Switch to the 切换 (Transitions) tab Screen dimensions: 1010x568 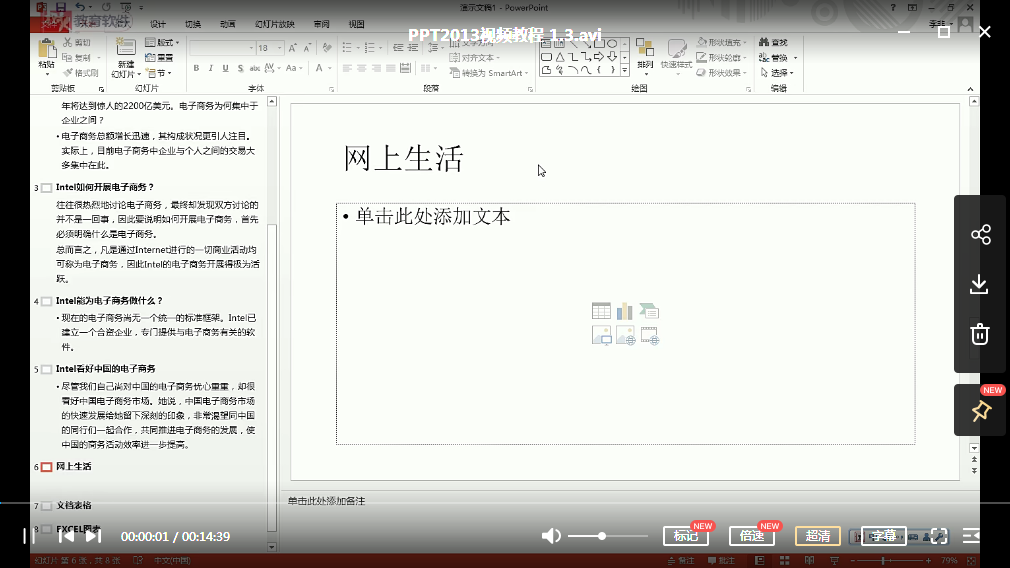point(193,24)
